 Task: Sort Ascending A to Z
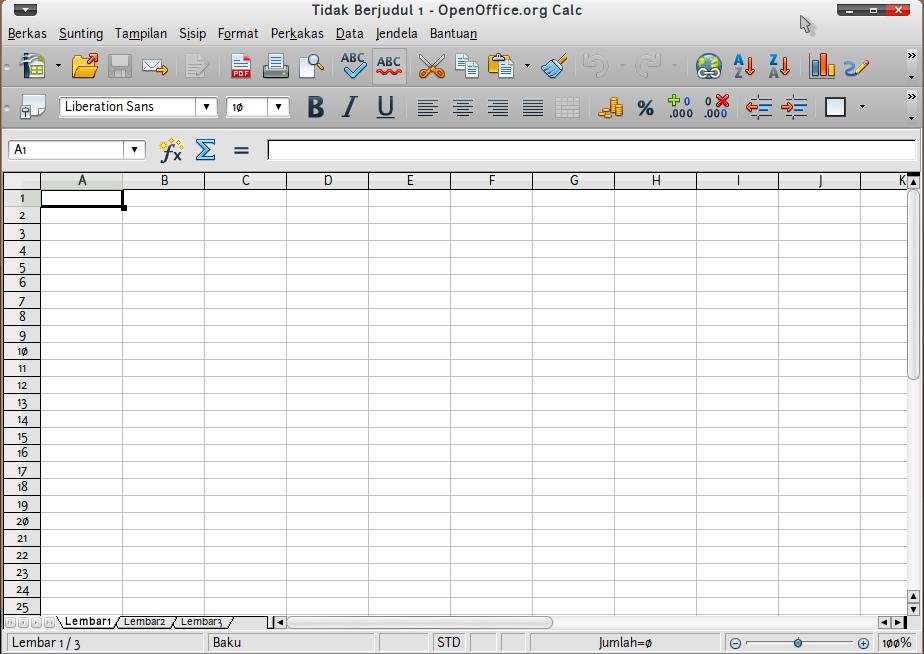tap(744, 66)
